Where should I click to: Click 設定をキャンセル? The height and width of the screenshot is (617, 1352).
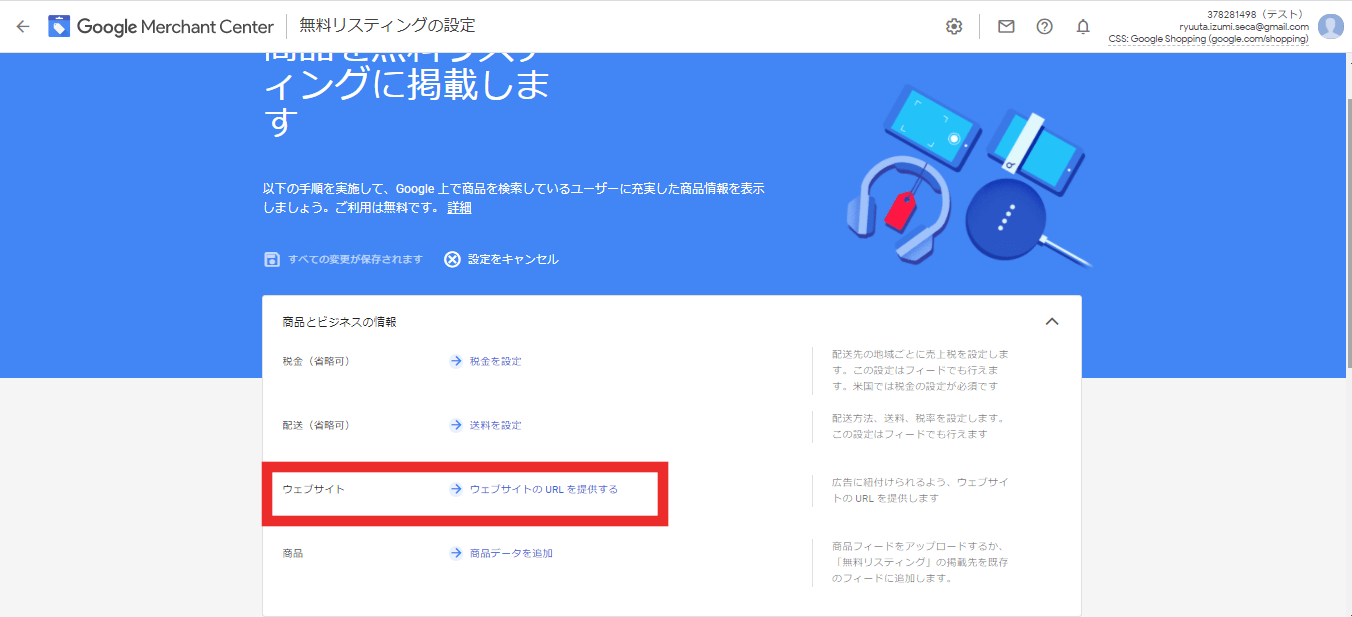click(x=513, y=259)
